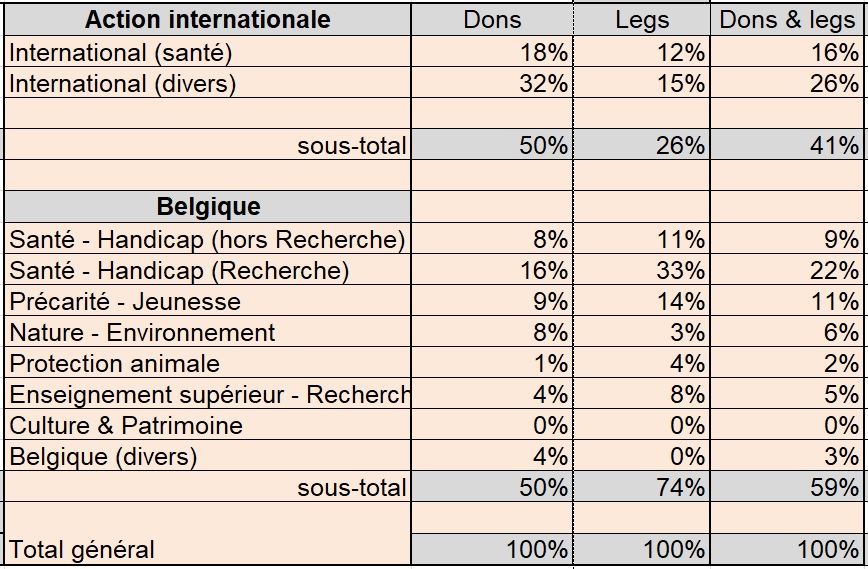Click the Dons column header
The height and width of the screenshot is (569, 868).
[x=492, y=20]
